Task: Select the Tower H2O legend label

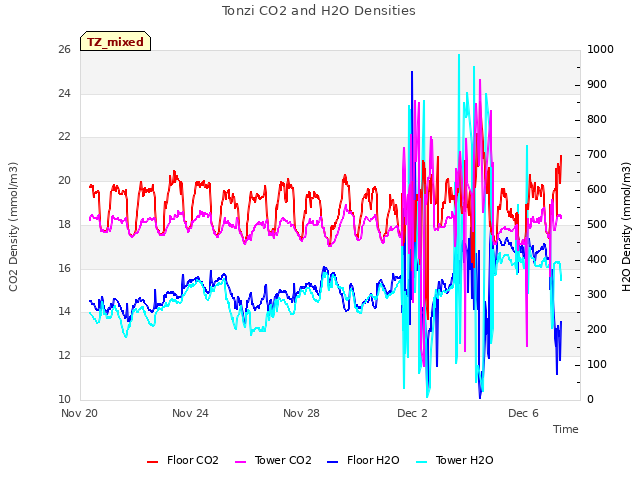Action: tap(464, 460)
